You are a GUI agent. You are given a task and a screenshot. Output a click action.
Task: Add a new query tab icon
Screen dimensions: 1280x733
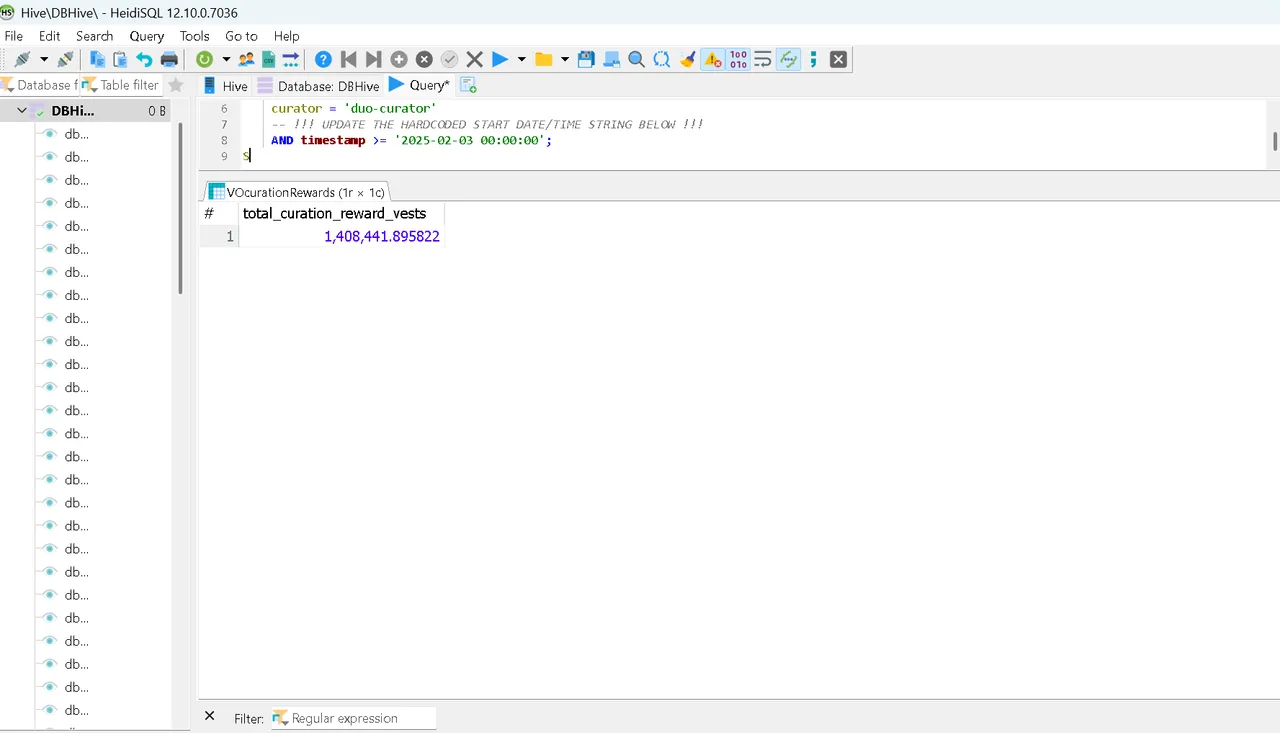pyautogui.click(x=468, y=86)
